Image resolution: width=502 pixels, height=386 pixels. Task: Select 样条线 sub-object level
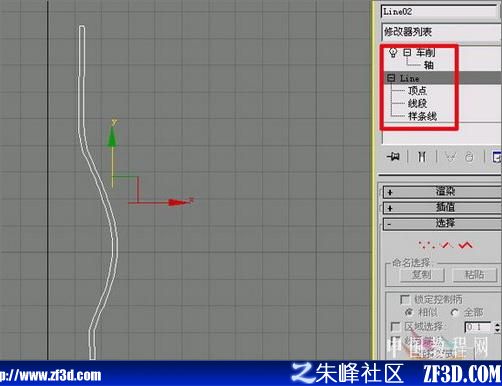(x=422, y=116)
